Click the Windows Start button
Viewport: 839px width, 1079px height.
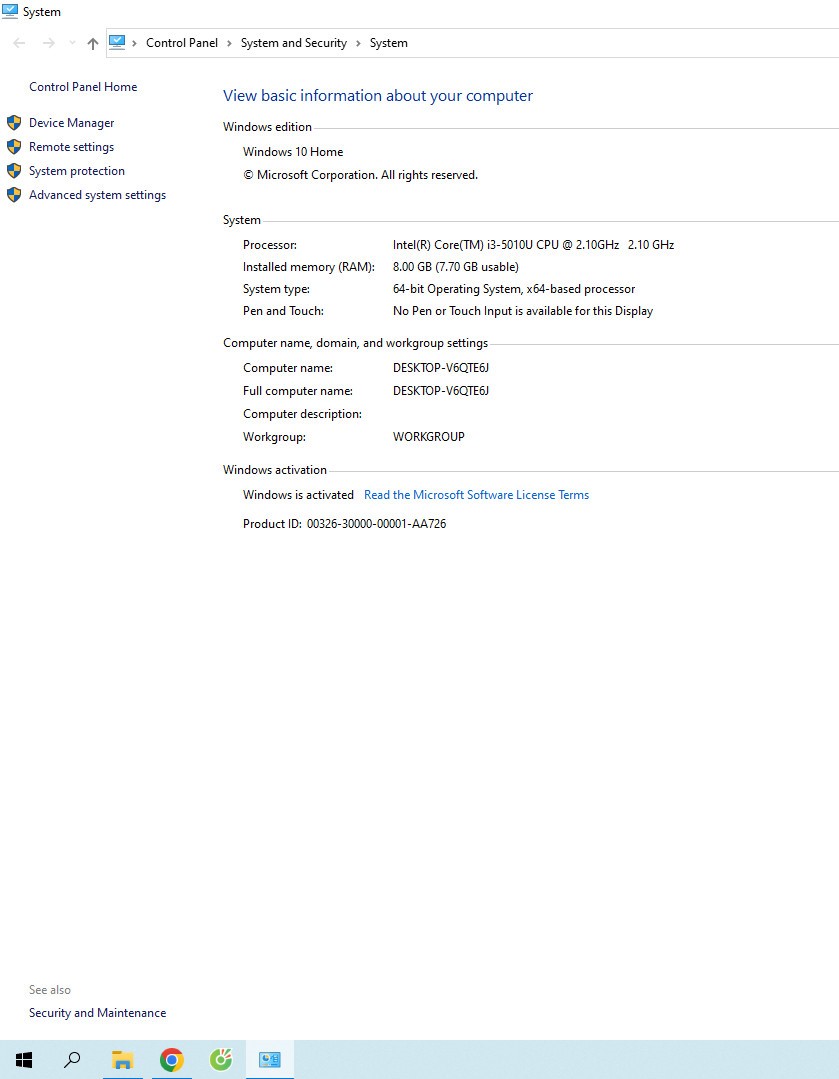click(24, 1060)
